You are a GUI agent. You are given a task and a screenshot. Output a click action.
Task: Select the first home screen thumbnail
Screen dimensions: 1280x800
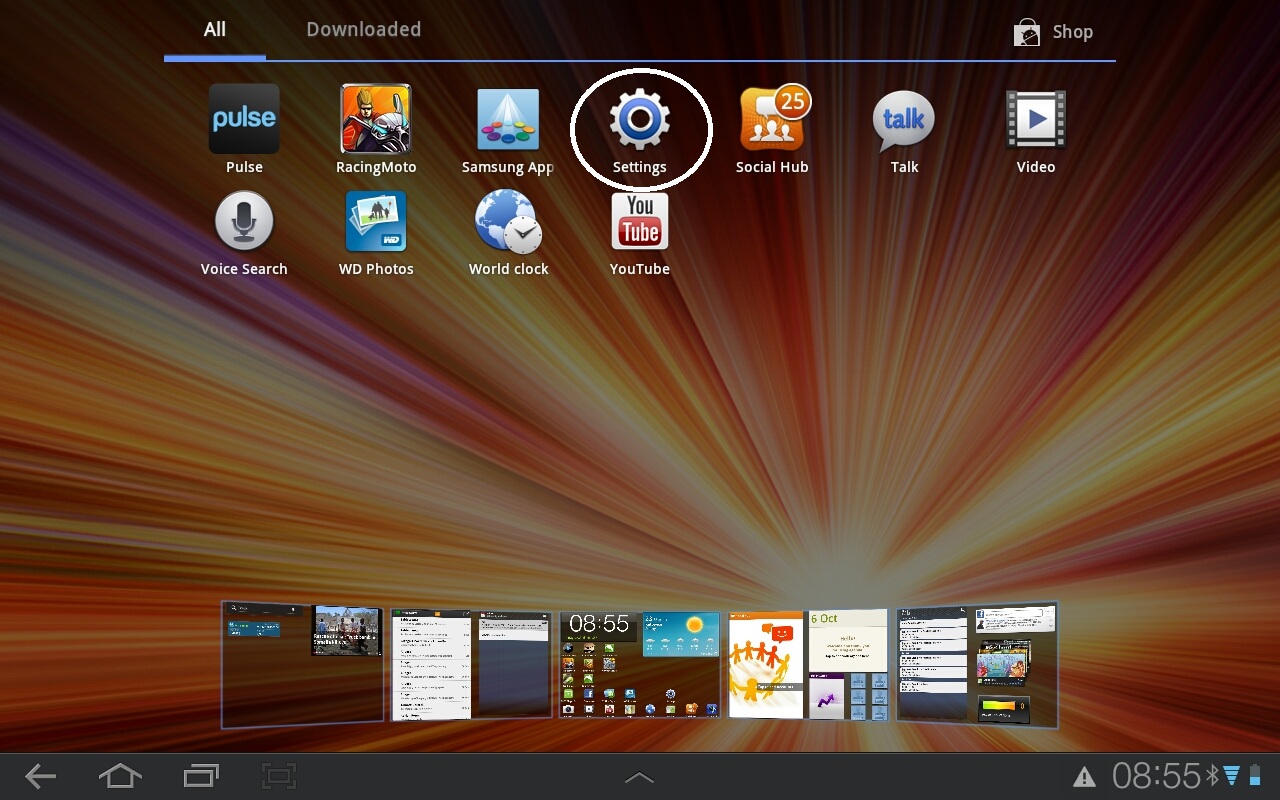pos(302,664)
